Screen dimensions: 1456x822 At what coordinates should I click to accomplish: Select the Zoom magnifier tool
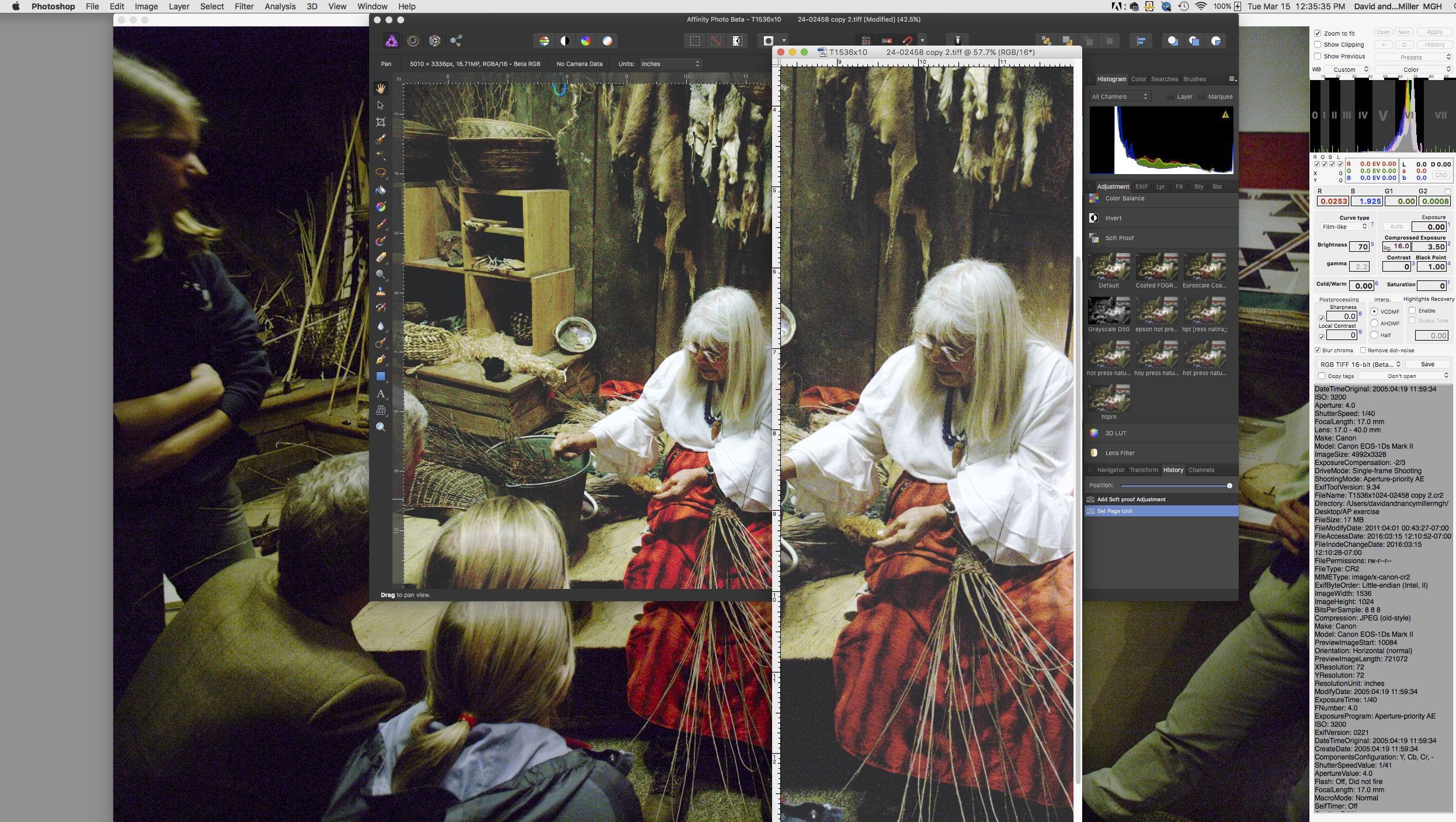(380, 427)
